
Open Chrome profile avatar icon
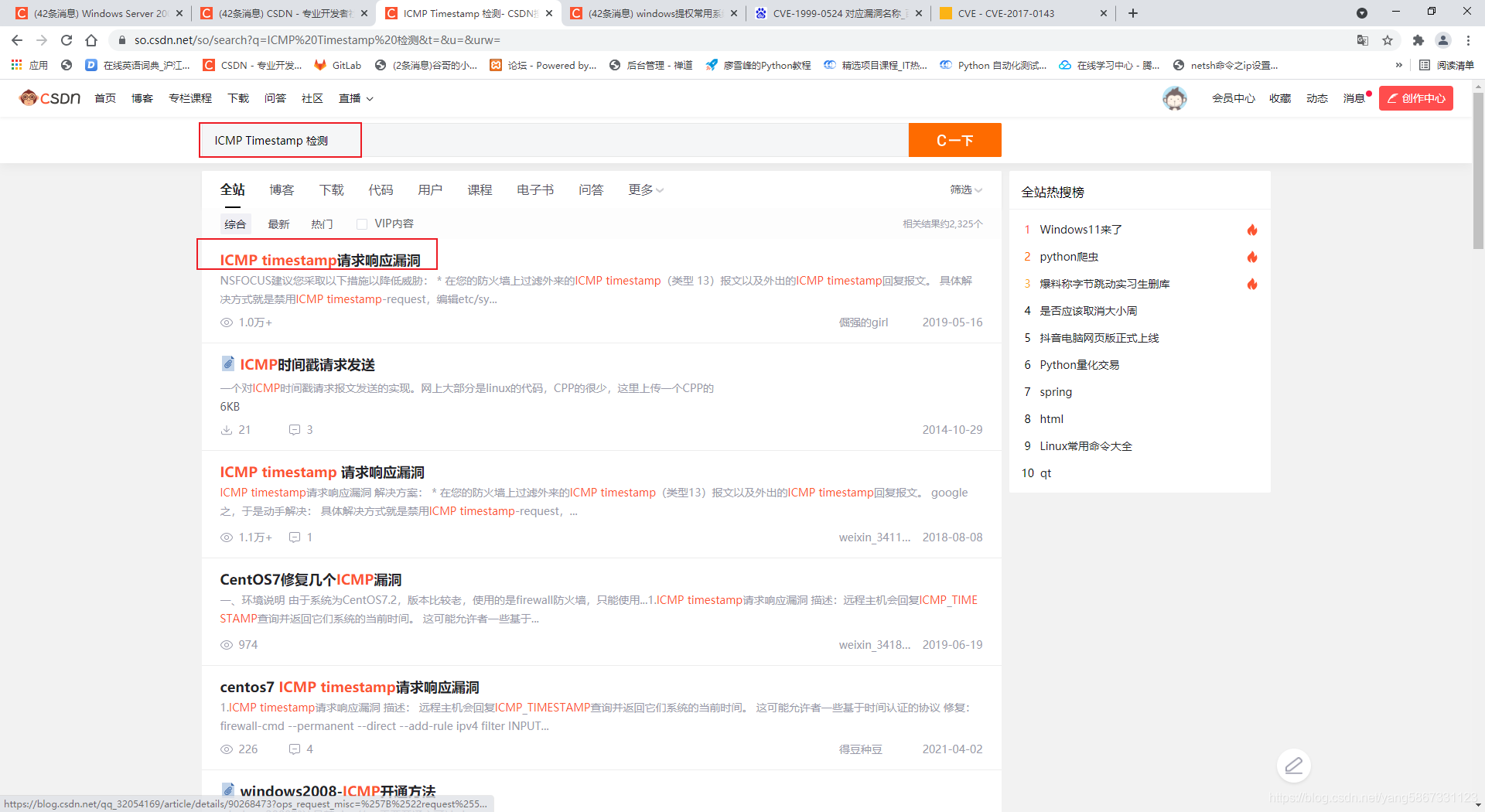point(1443,40)
